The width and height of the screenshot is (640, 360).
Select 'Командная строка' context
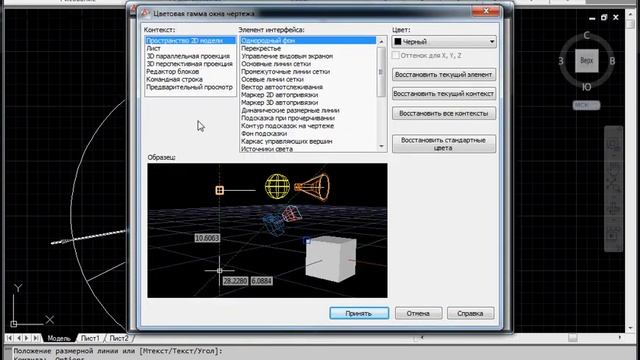(x=174, y=79)
